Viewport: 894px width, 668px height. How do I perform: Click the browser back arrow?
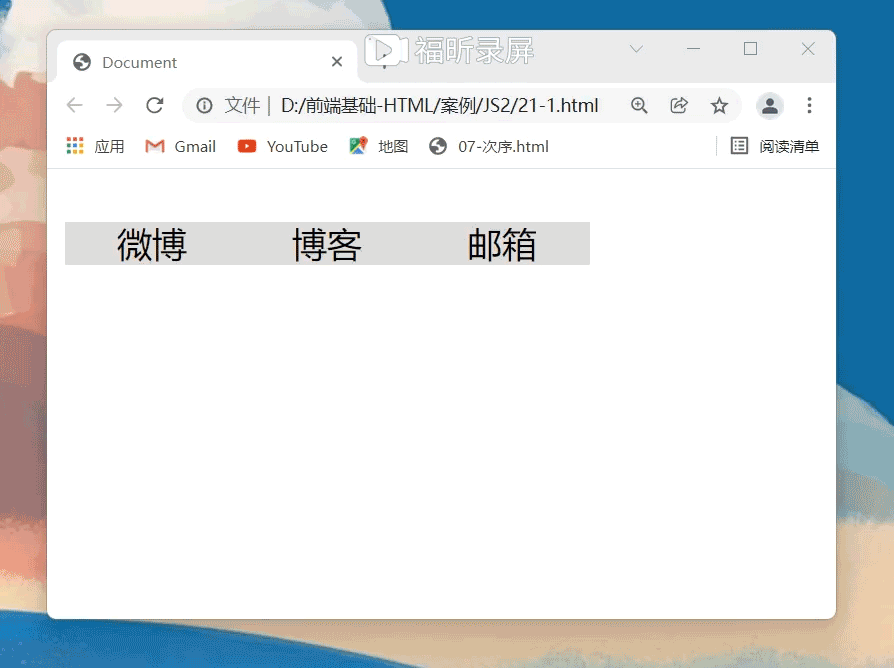(x=74, y=106)
